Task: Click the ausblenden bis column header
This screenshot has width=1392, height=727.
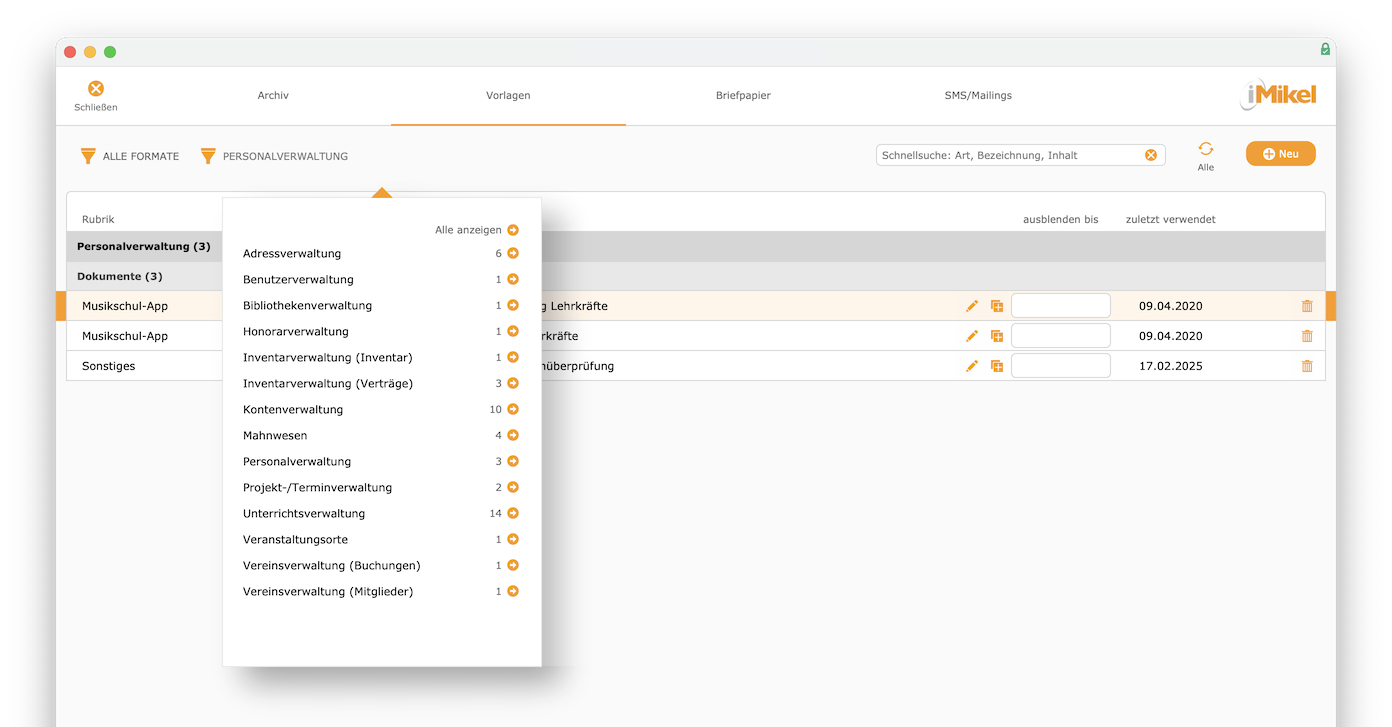Action: pos(1060,219)
